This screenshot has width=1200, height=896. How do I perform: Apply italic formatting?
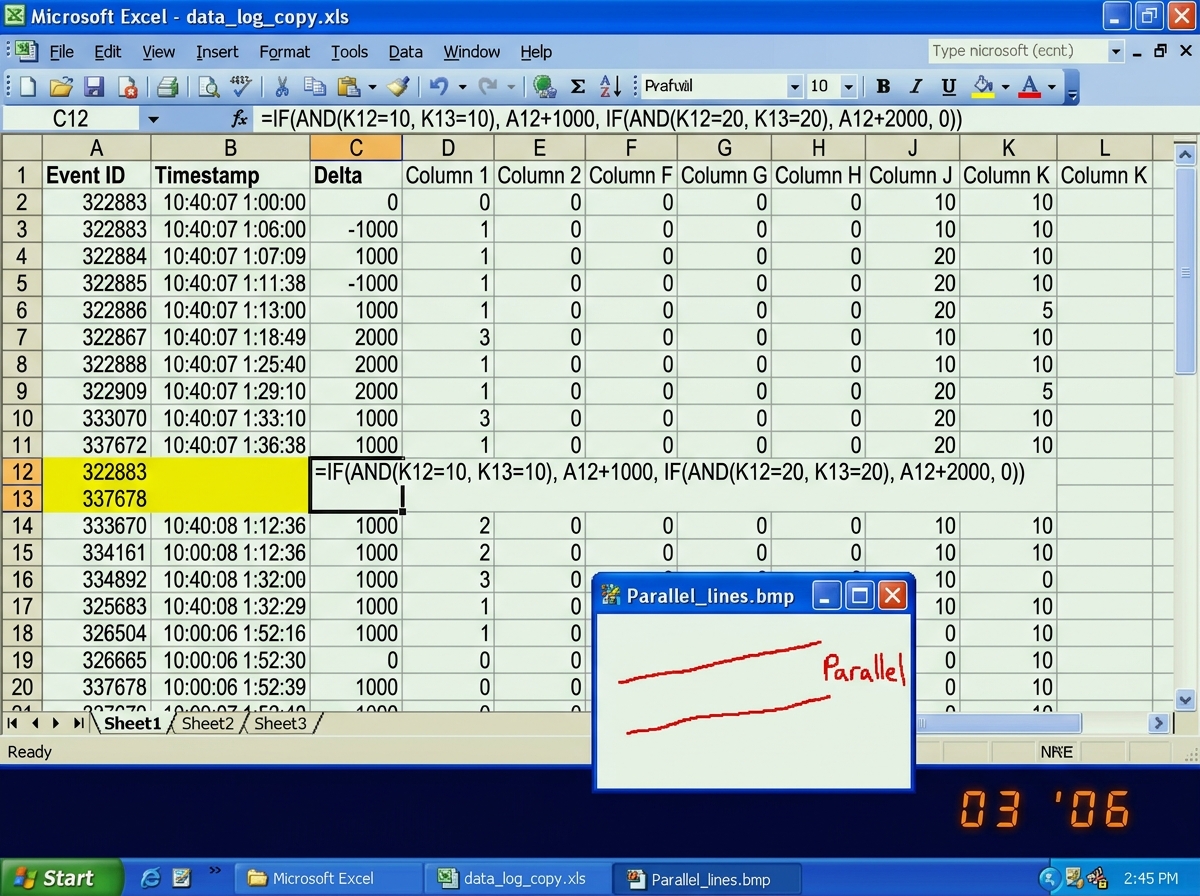click(915, 86)
